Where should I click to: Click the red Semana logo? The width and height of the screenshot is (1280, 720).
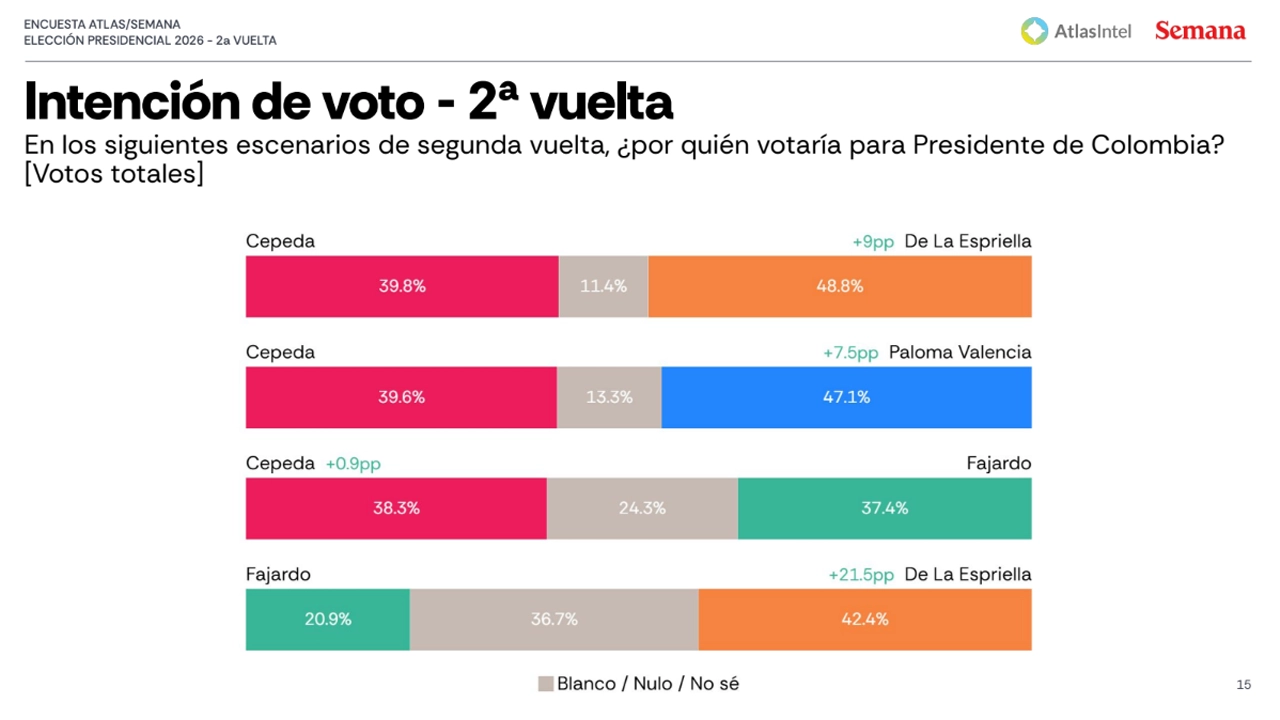click(x=1200, y=31)
